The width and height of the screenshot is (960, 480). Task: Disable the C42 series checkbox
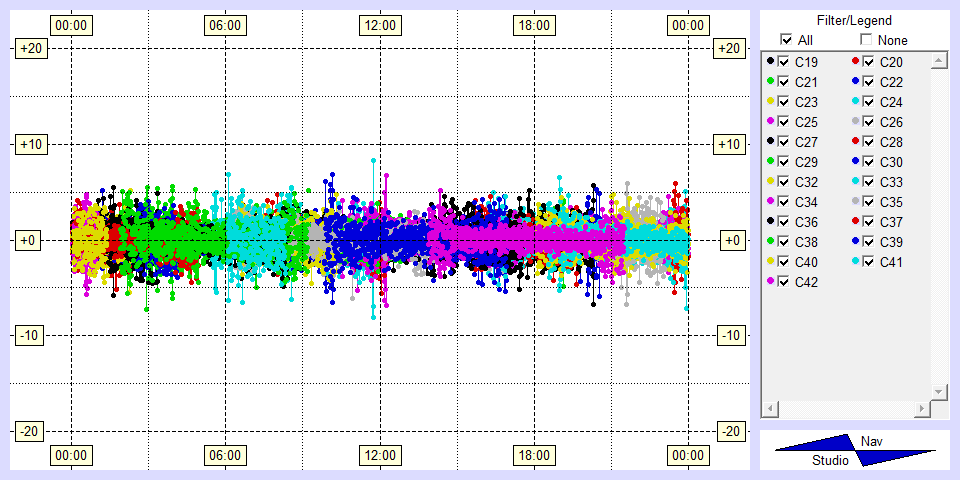pyautogui.click(x=784, y=282)
